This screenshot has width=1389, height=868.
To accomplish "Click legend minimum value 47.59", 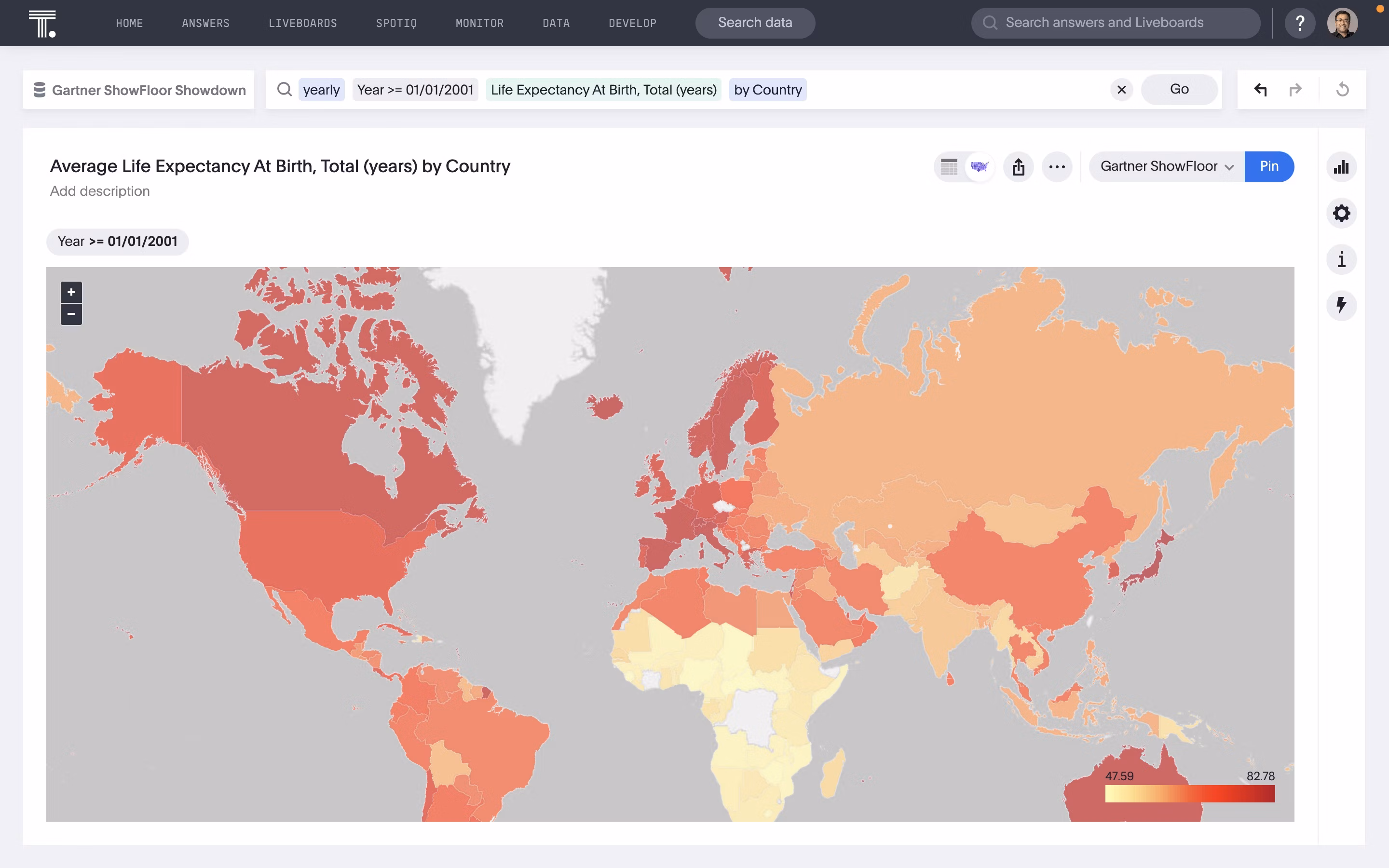I will pos(1119,776).
